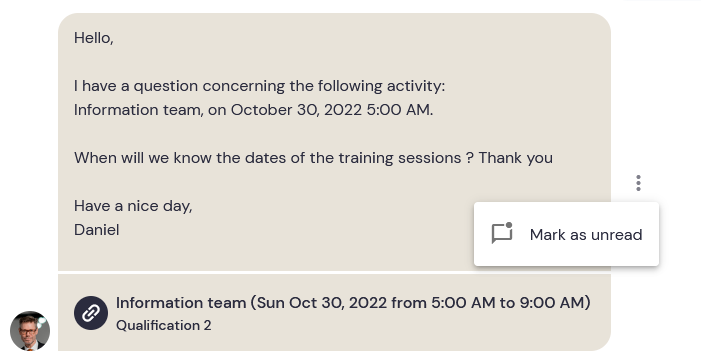Click the unread chat bubble icon
This screenshot has height=364, width=701.
[502, 233]
